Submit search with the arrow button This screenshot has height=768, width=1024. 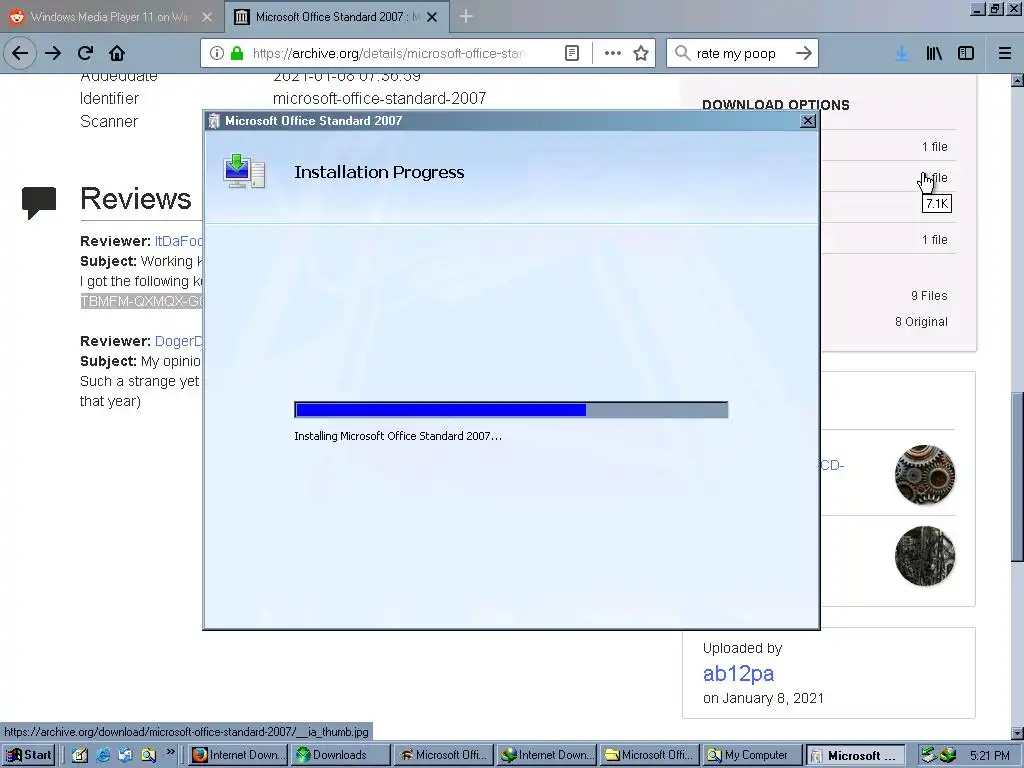point(804,53)
